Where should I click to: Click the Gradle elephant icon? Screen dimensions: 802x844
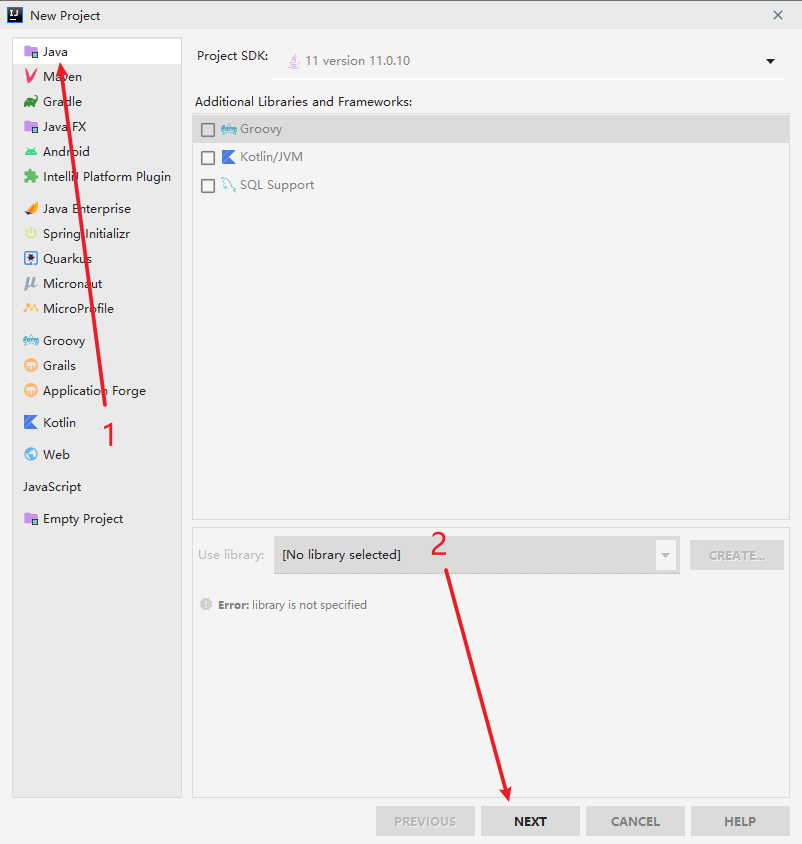pos(31,102)
